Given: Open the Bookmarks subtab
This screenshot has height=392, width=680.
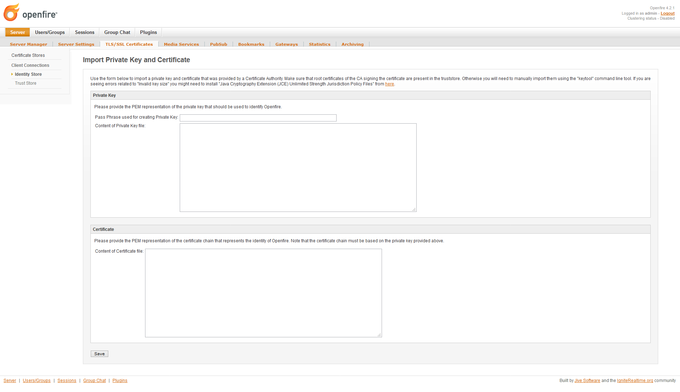Looking at the screenshot, I should coord(251,44).
